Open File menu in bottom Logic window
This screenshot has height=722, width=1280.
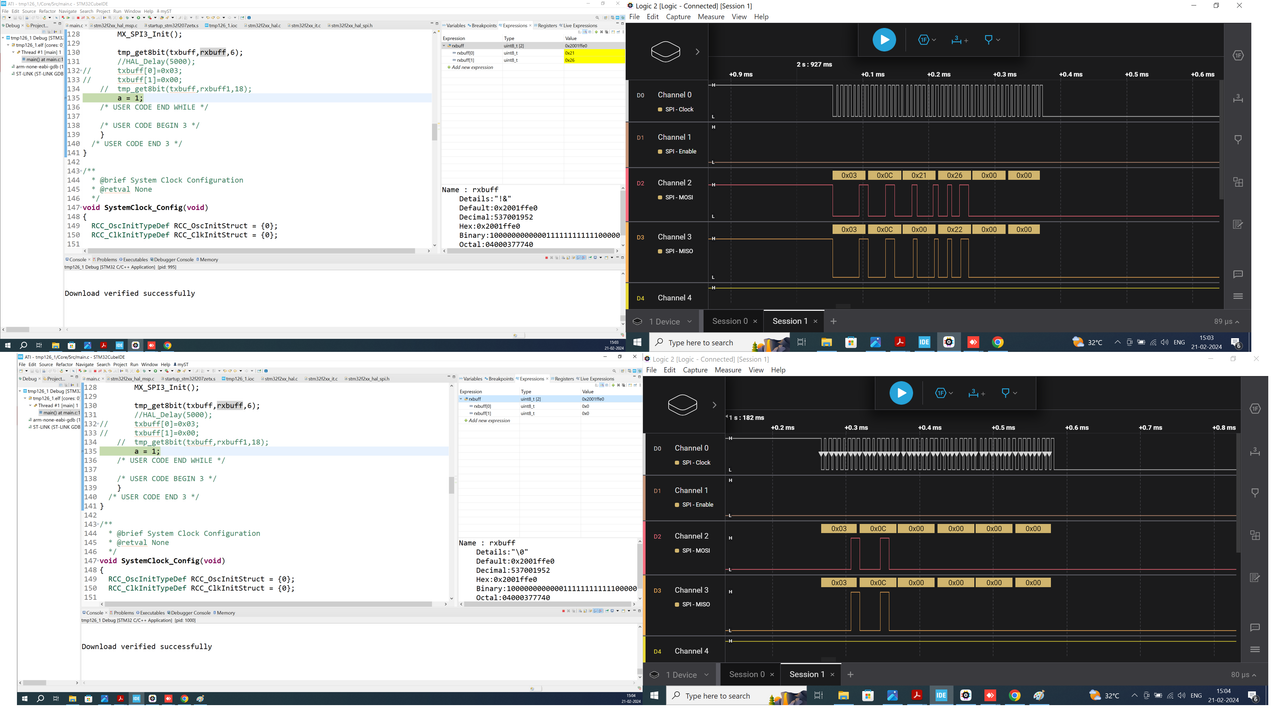pyautogui.click(x=651, y=370)
